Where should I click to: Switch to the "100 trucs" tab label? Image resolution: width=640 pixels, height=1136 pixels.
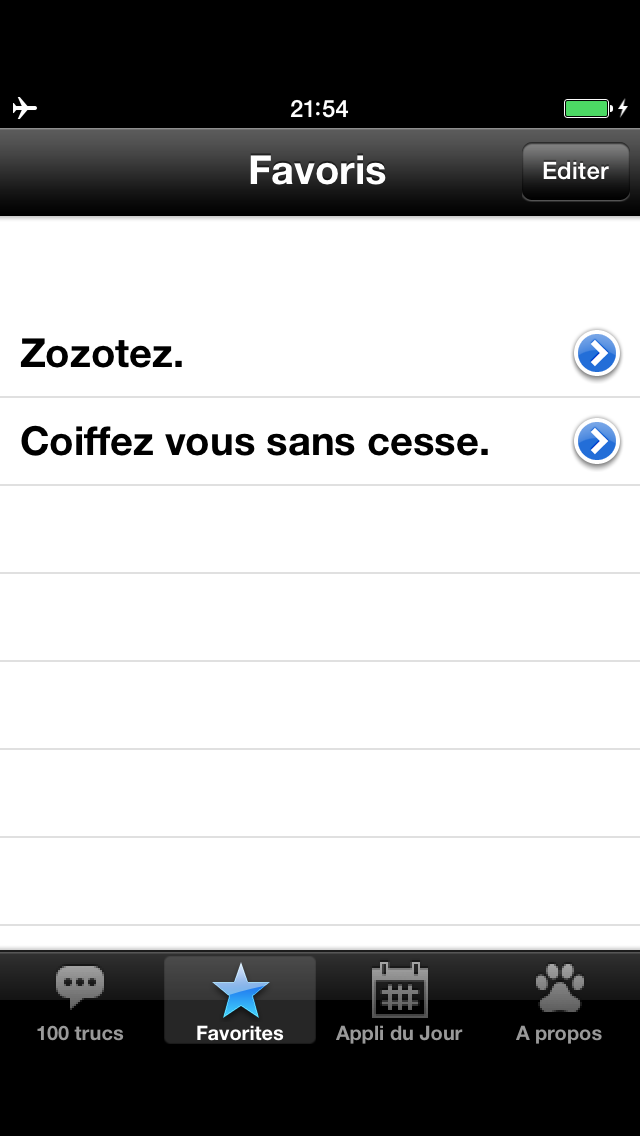pyautogui.click(x=80, y=1033)
